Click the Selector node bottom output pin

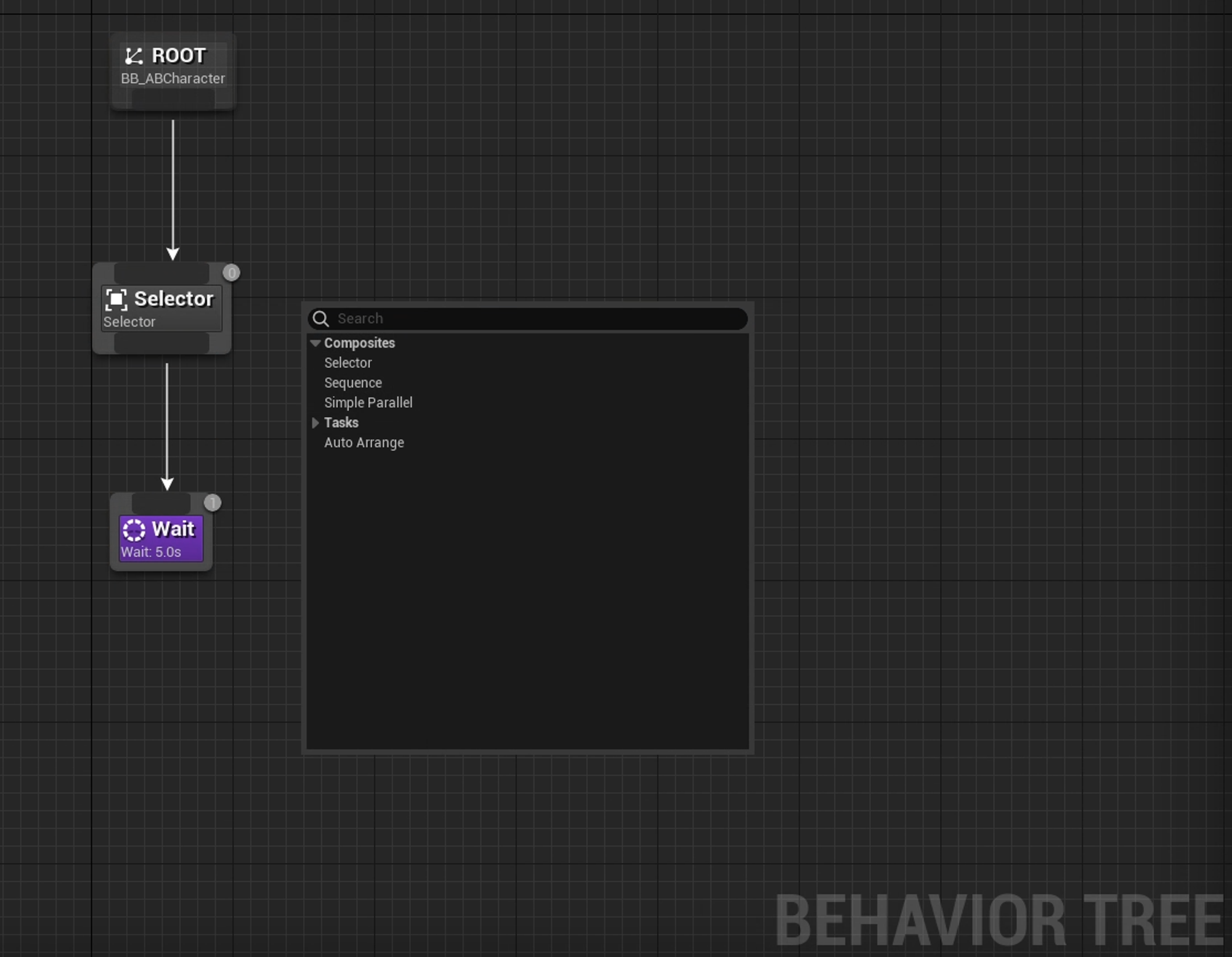162,343
